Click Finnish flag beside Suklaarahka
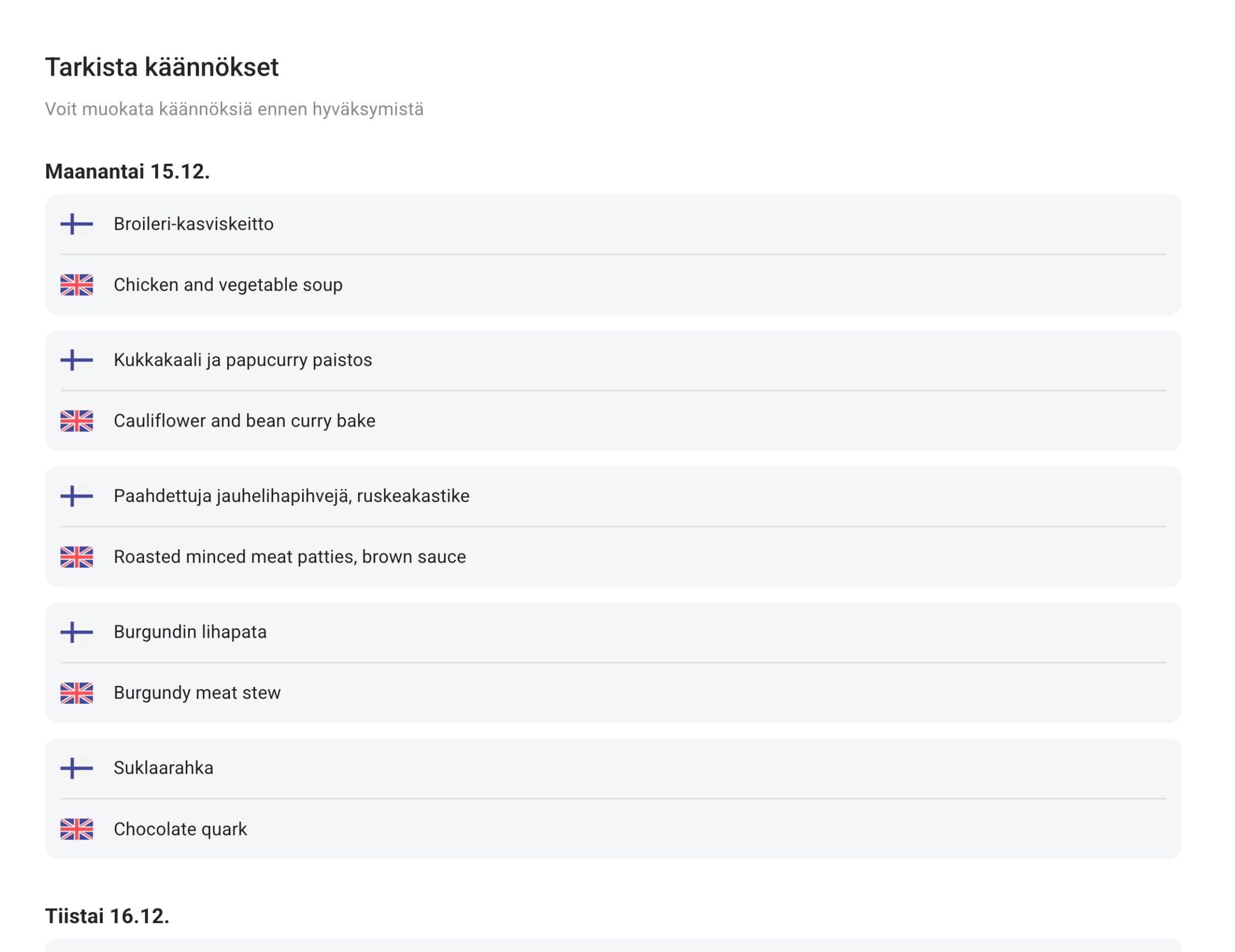 76,768
